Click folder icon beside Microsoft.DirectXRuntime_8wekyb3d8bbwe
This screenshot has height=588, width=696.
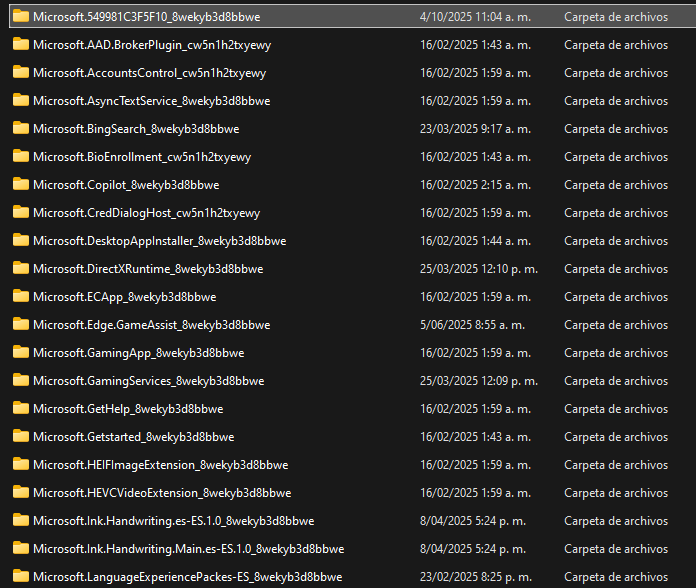click(20, 268)
